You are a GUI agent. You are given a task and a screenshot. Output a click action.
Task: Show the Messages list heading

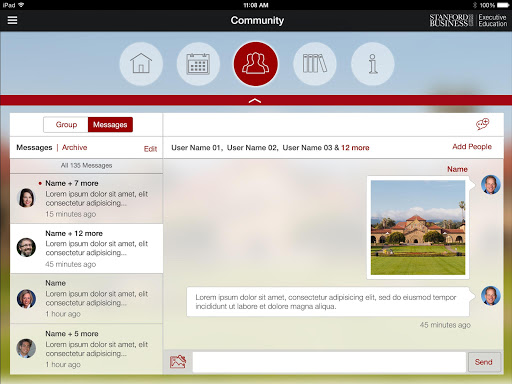[34, 147]
